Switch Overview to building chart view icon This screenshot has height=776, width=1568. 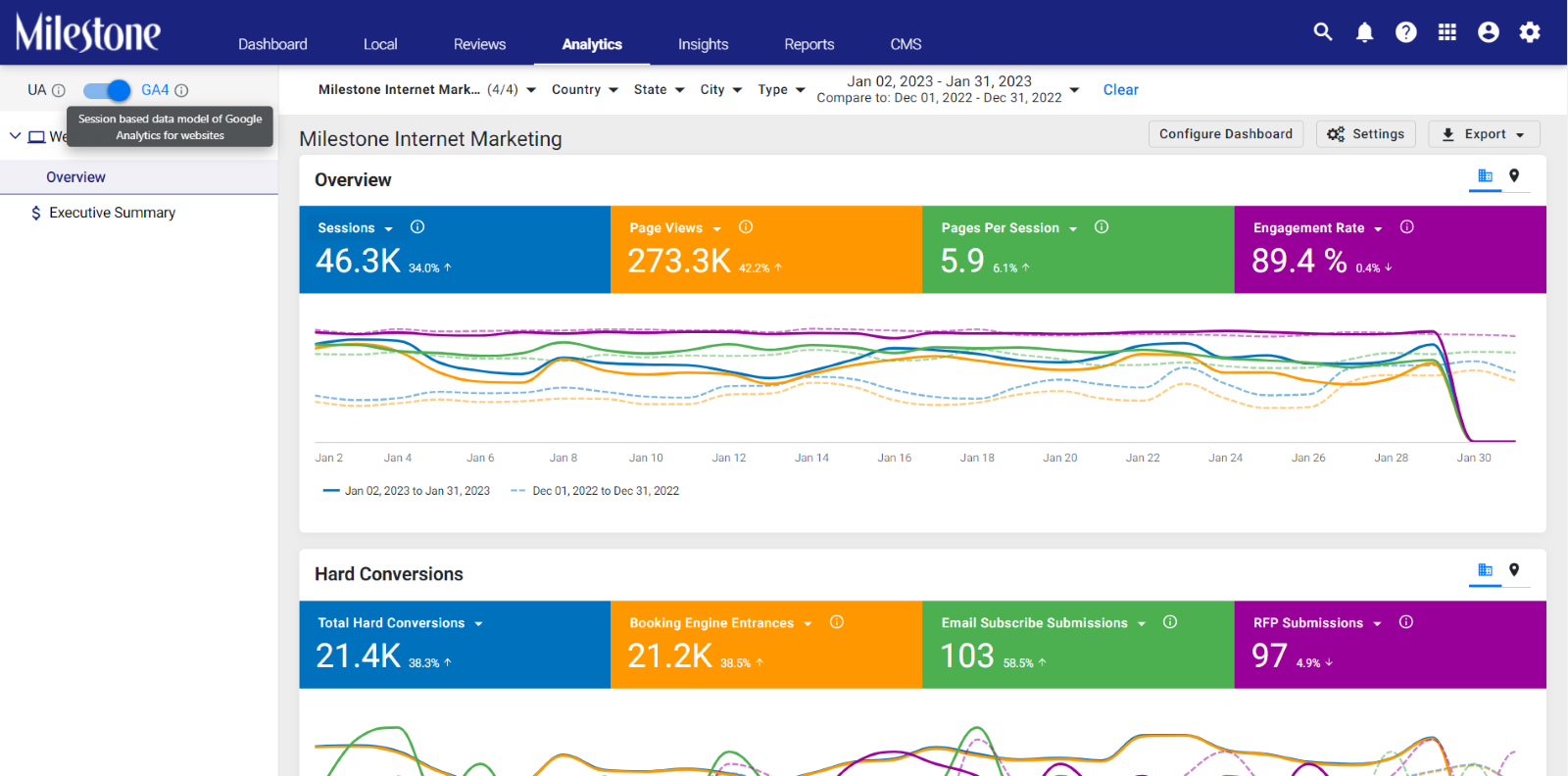tap(1486, 176)
